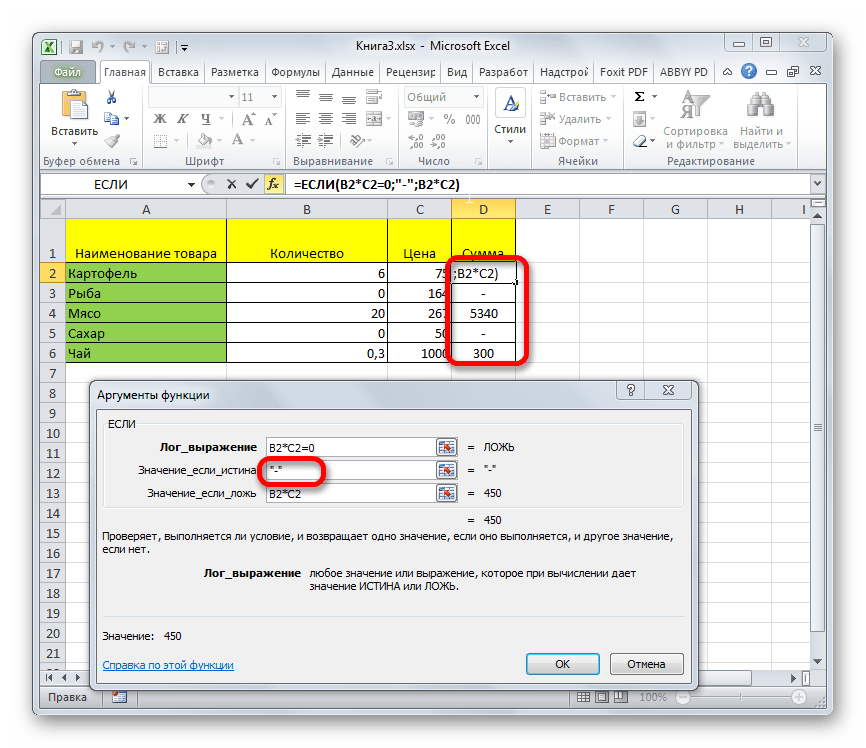Expand the formula bar
The height and width of the screenshot is (748, 866).
tap(817, 185)
